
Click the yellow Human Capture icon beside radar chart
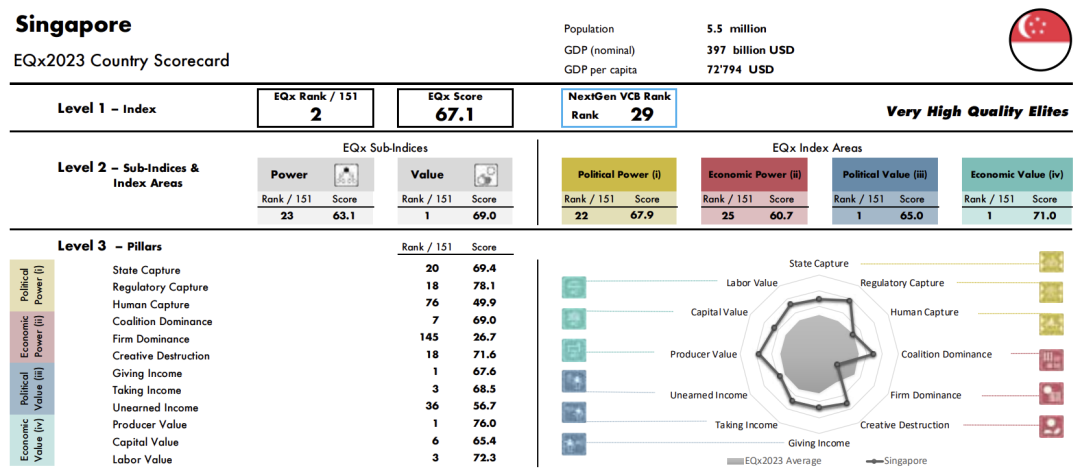(x=1051, y=323)
